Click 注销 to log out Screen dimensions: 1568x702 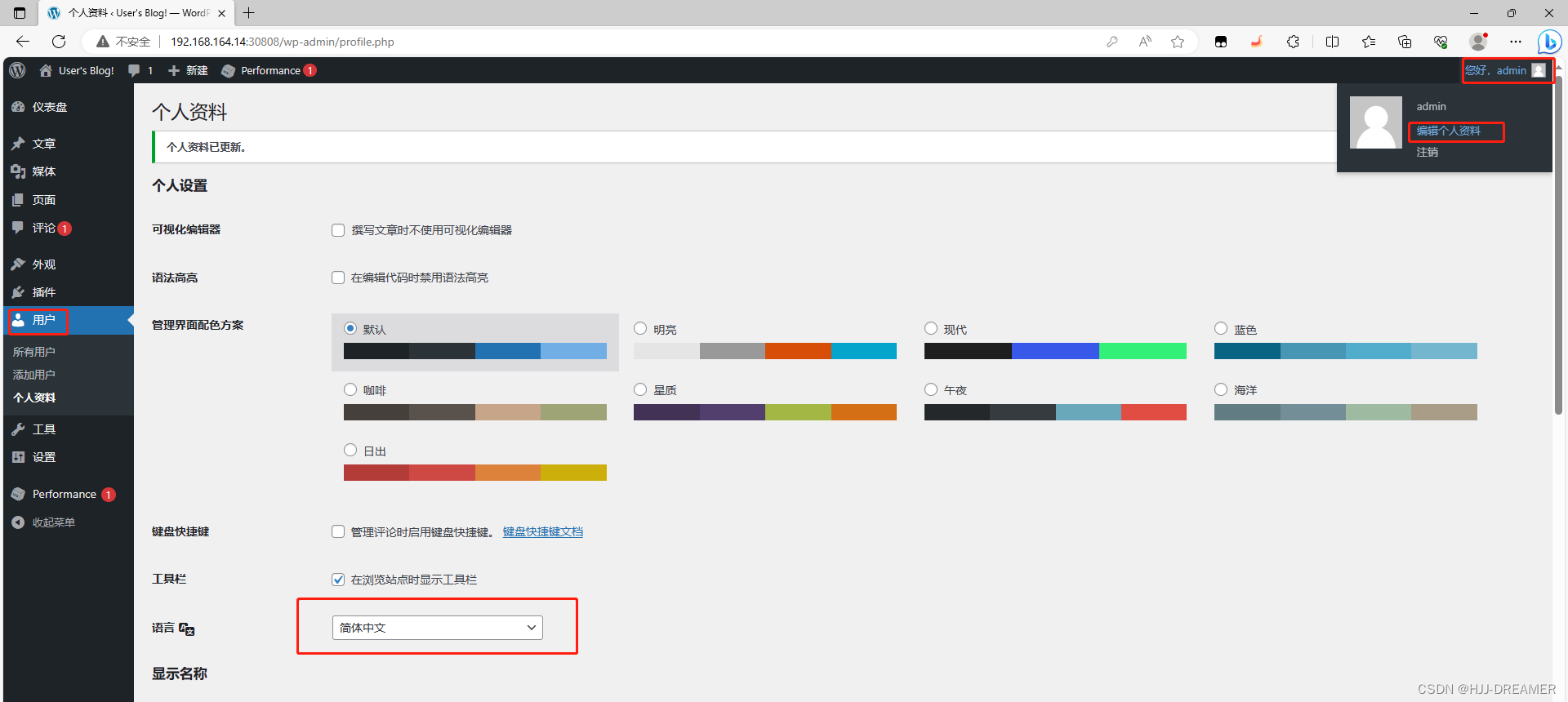[x=1427, y=152]
